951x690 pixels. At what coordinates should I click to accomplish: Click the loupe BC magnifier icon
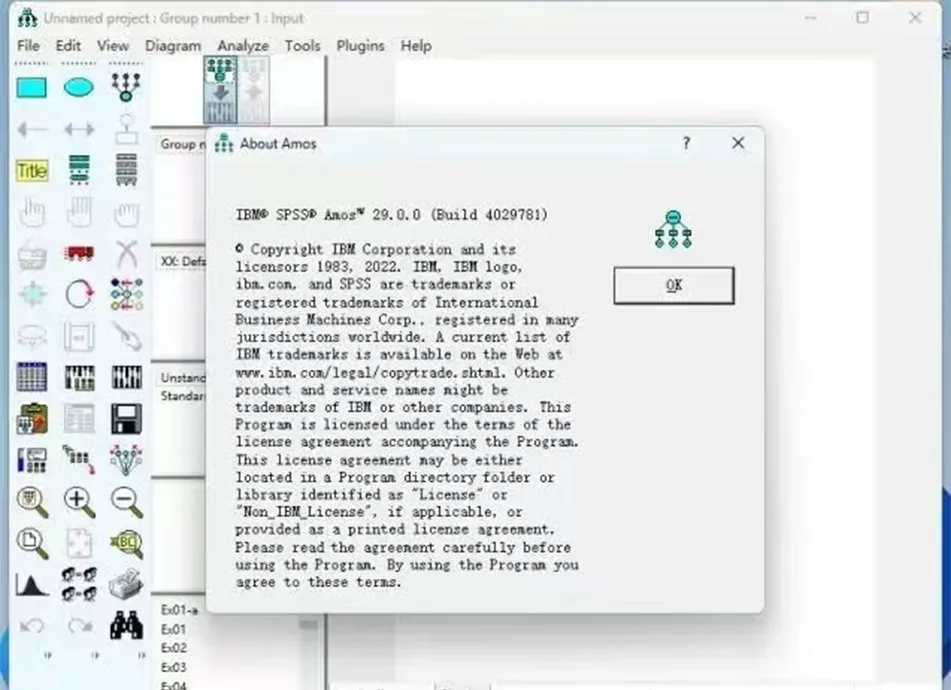(x=126, y=543)
